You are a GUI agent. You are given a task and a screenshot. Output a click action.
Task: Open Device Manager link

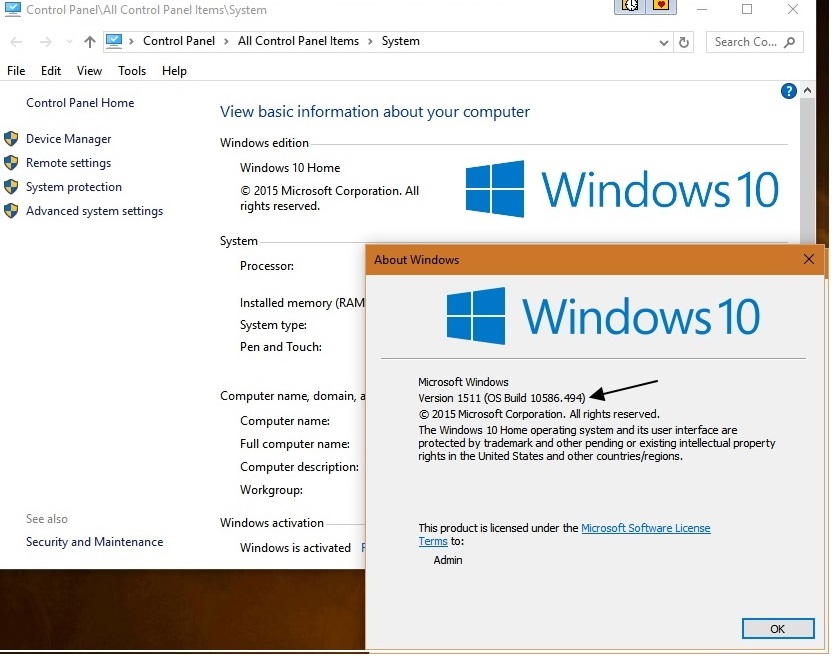point(68,139)
